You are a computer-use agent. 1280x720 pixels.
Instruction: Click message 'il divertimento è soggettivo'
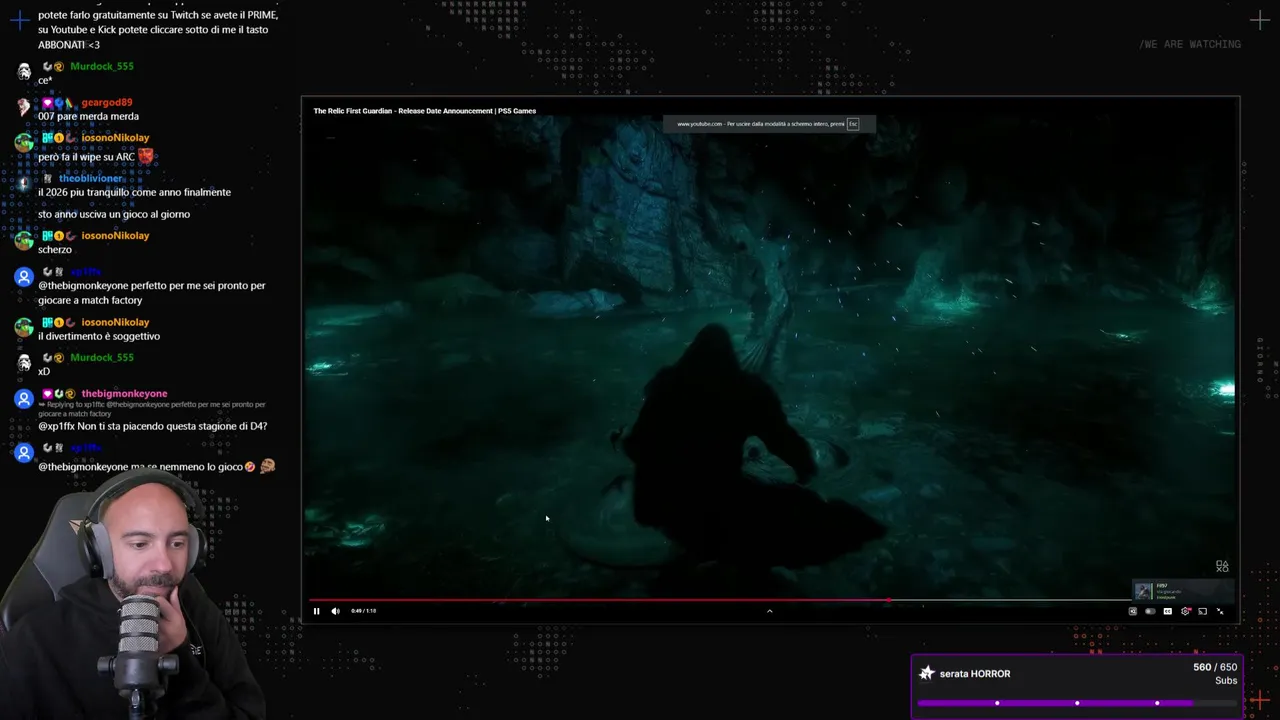(x=99, y=336)
